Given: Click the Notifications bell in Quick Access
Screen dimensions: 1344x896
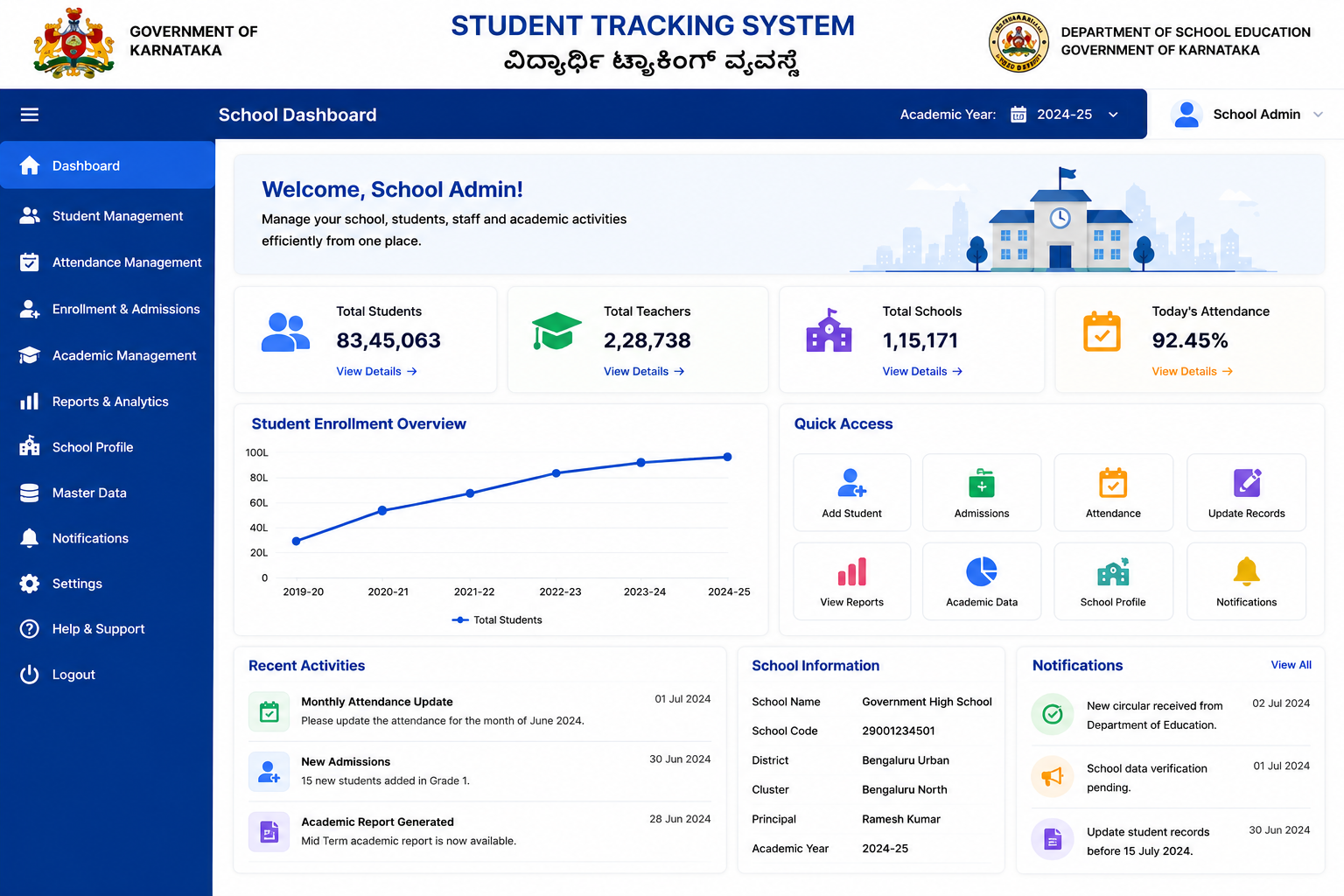Looking at the screenshot, I should (1247, 570).
